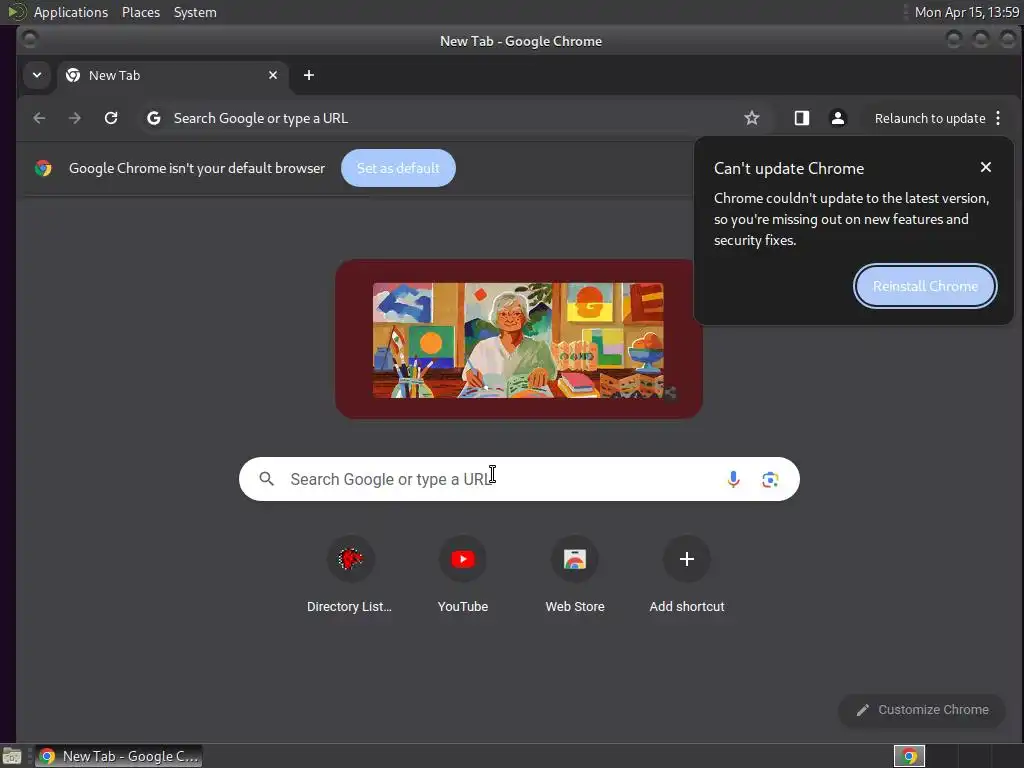The image size is (1024, 768).
Task: Bookmark this tab with the star icon
Action: [x=752, y=118]
